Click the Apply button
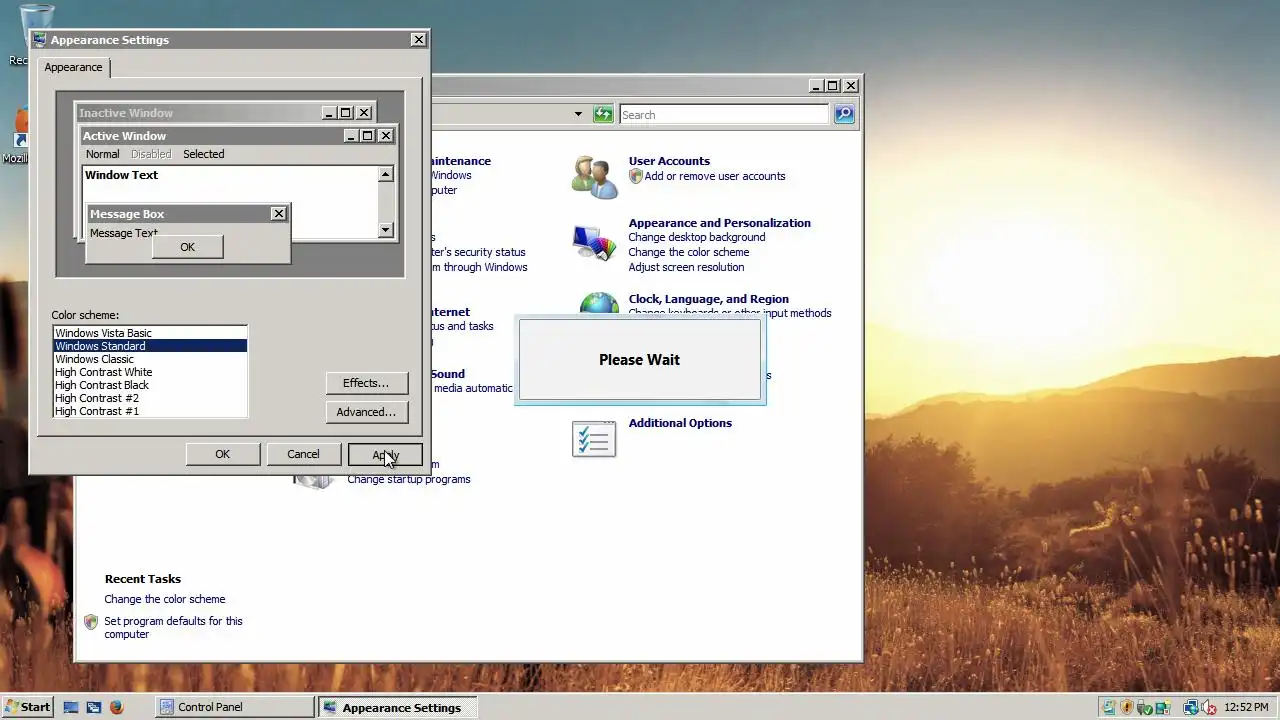The image size is (1280, 720). coord(385,454)
